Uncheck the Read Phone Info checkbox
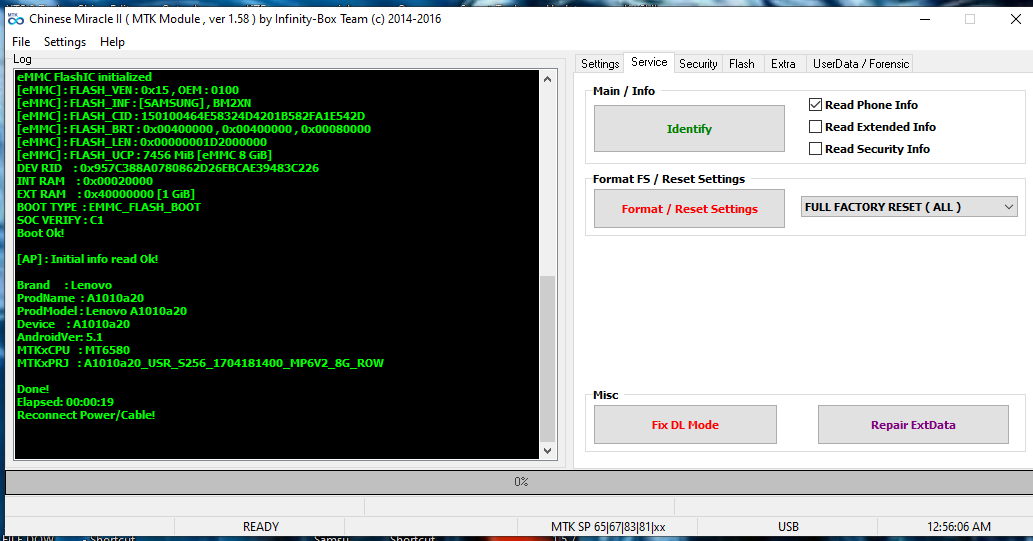1033x541 pixels. tap(815, 105)
